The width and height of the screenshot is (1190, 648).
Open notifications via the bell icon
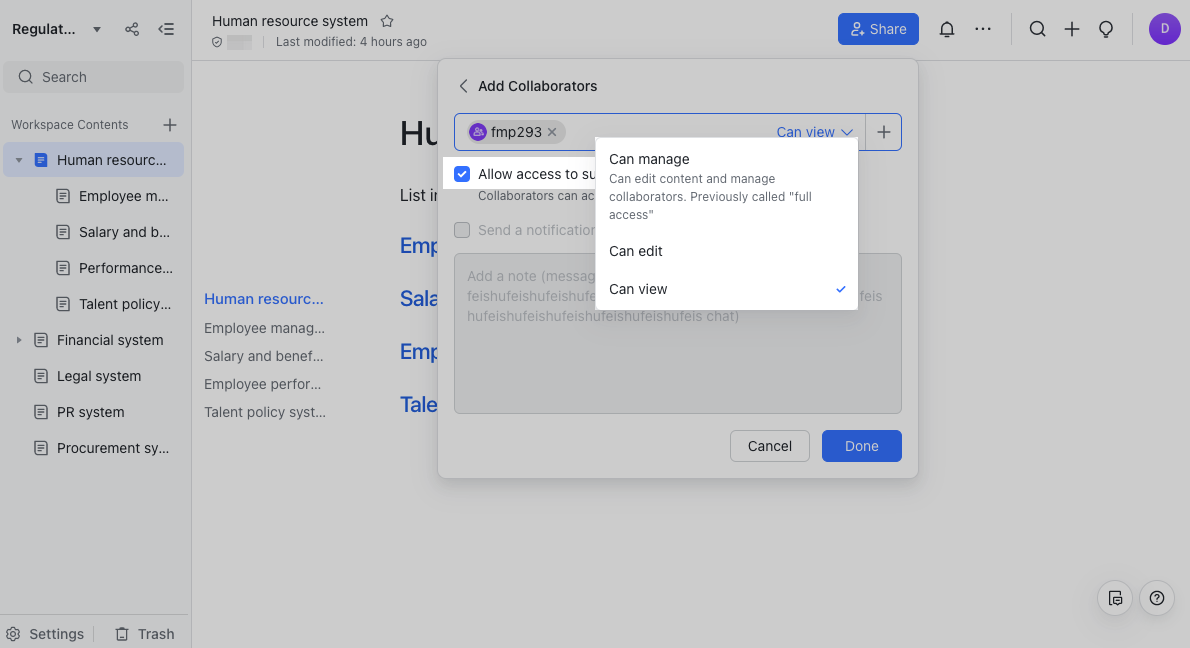click(946, 29)
